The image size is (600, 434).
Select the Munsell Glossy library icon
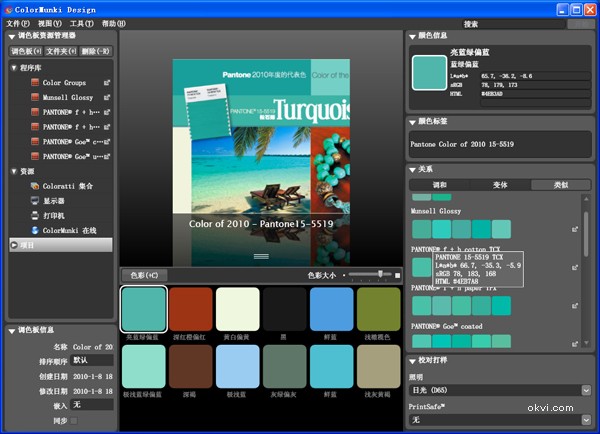pos(35,97)
